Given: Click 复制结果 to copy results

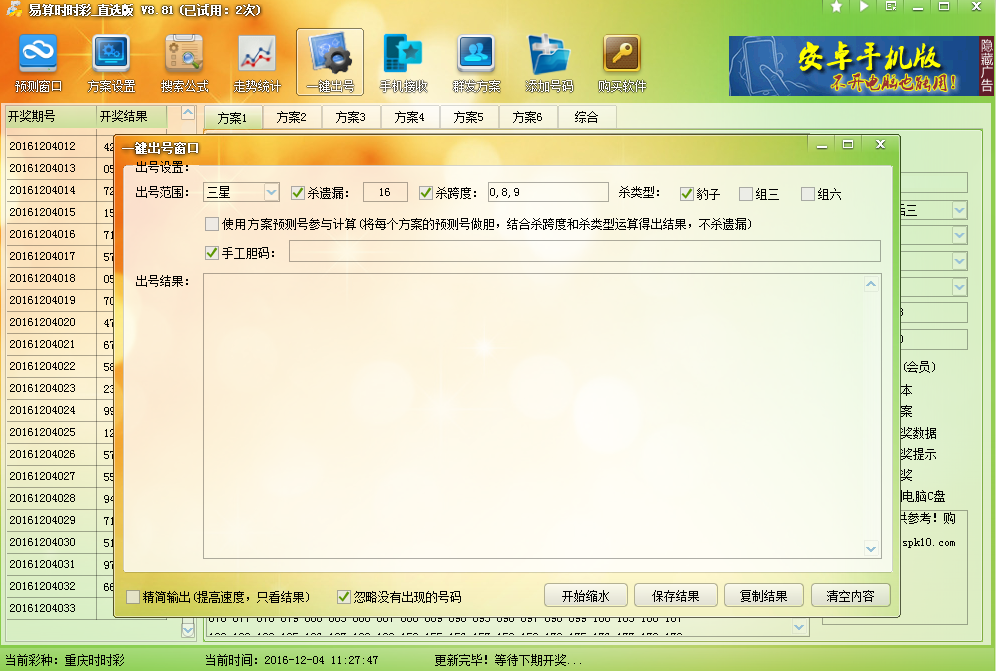Looking at the screenshot, I should (763, 595).
